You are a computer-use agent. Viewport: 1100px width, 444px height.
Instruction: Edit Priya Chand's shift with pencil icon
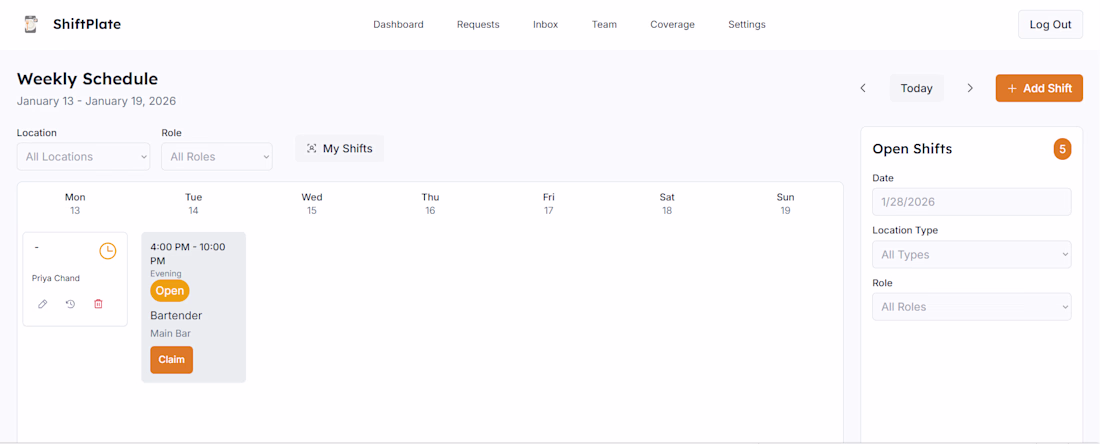coord(42,304)
